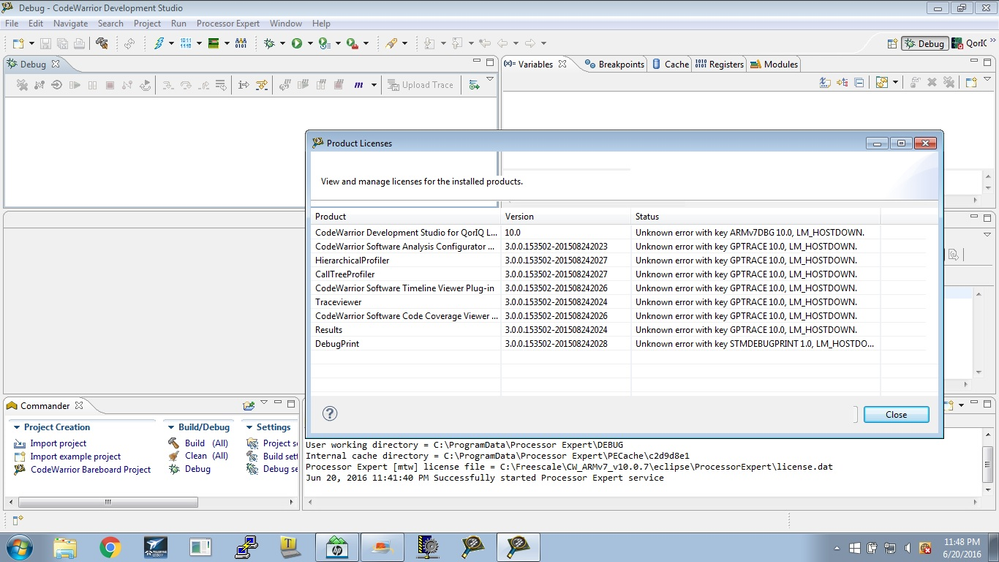Click the console vertical scrollbar thumb
The width and height of the screenshot is (999, 562).
[988, 463]
